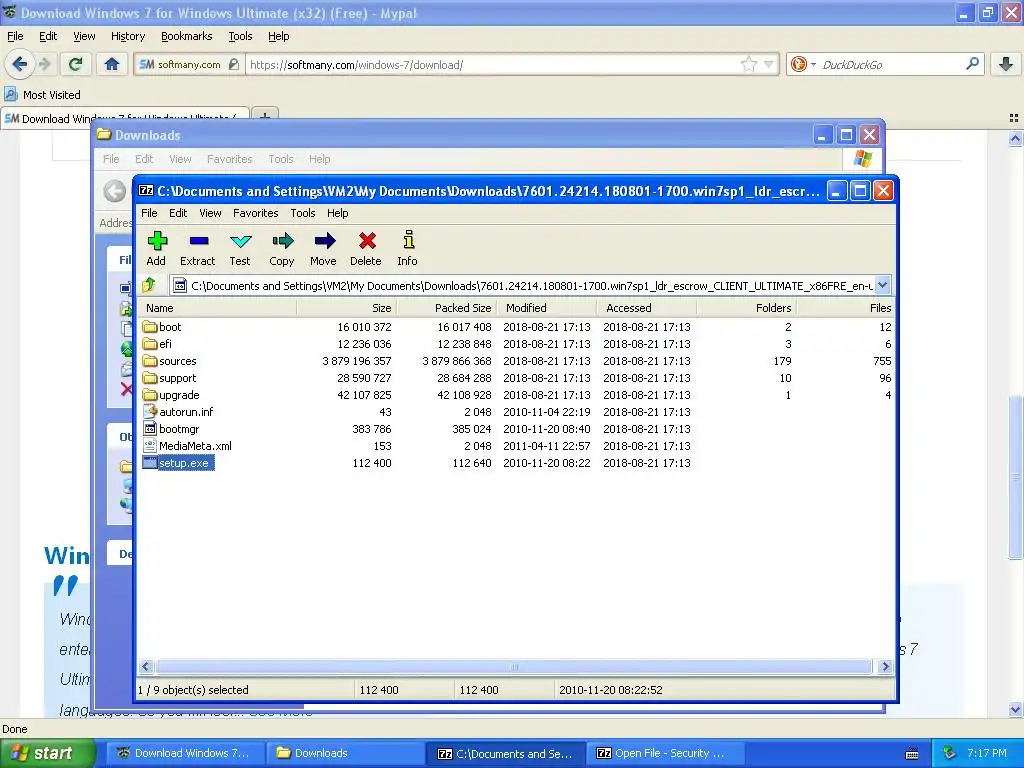Sort by the Files column header
1024x768 pixels.
845,308
